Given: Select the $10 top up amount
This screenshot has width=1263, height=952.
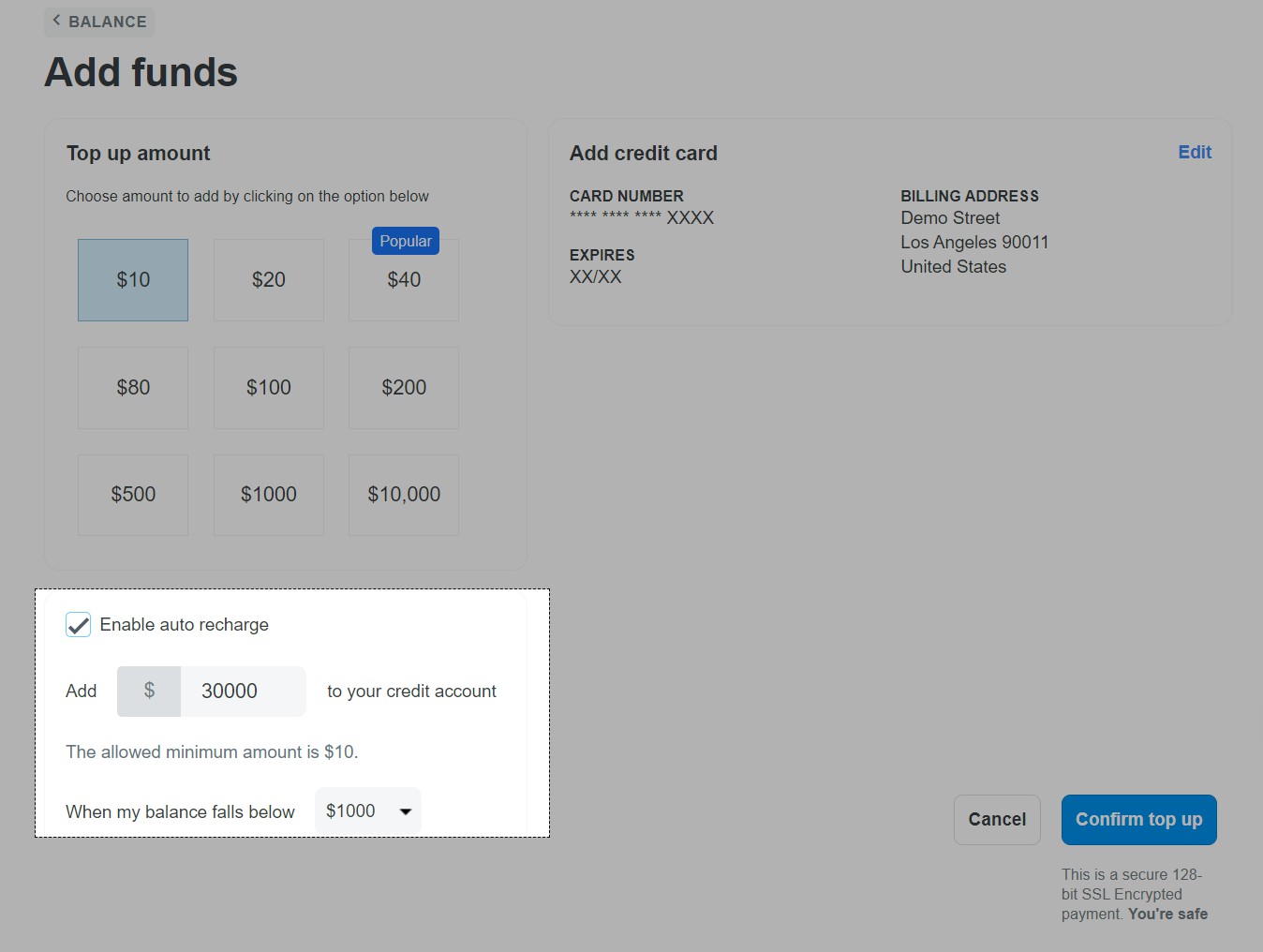Looking at the screenshot, I should (133, 280).
